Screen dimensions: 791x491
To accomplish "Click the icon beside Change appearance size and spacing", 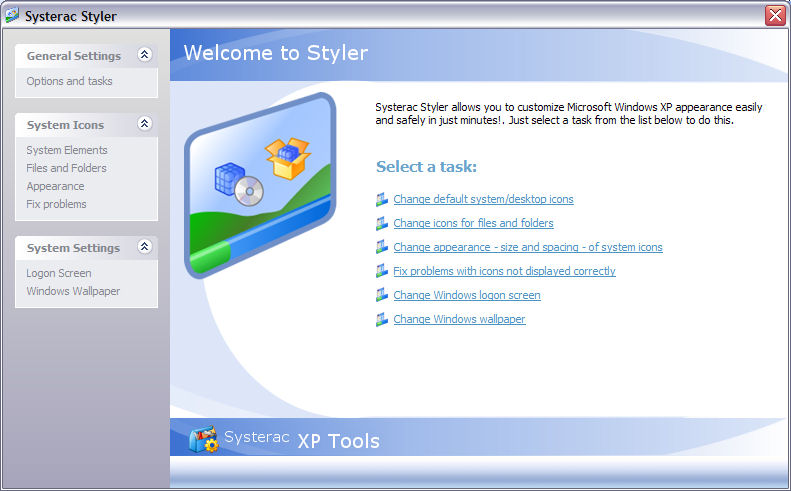I will point(382,247).
